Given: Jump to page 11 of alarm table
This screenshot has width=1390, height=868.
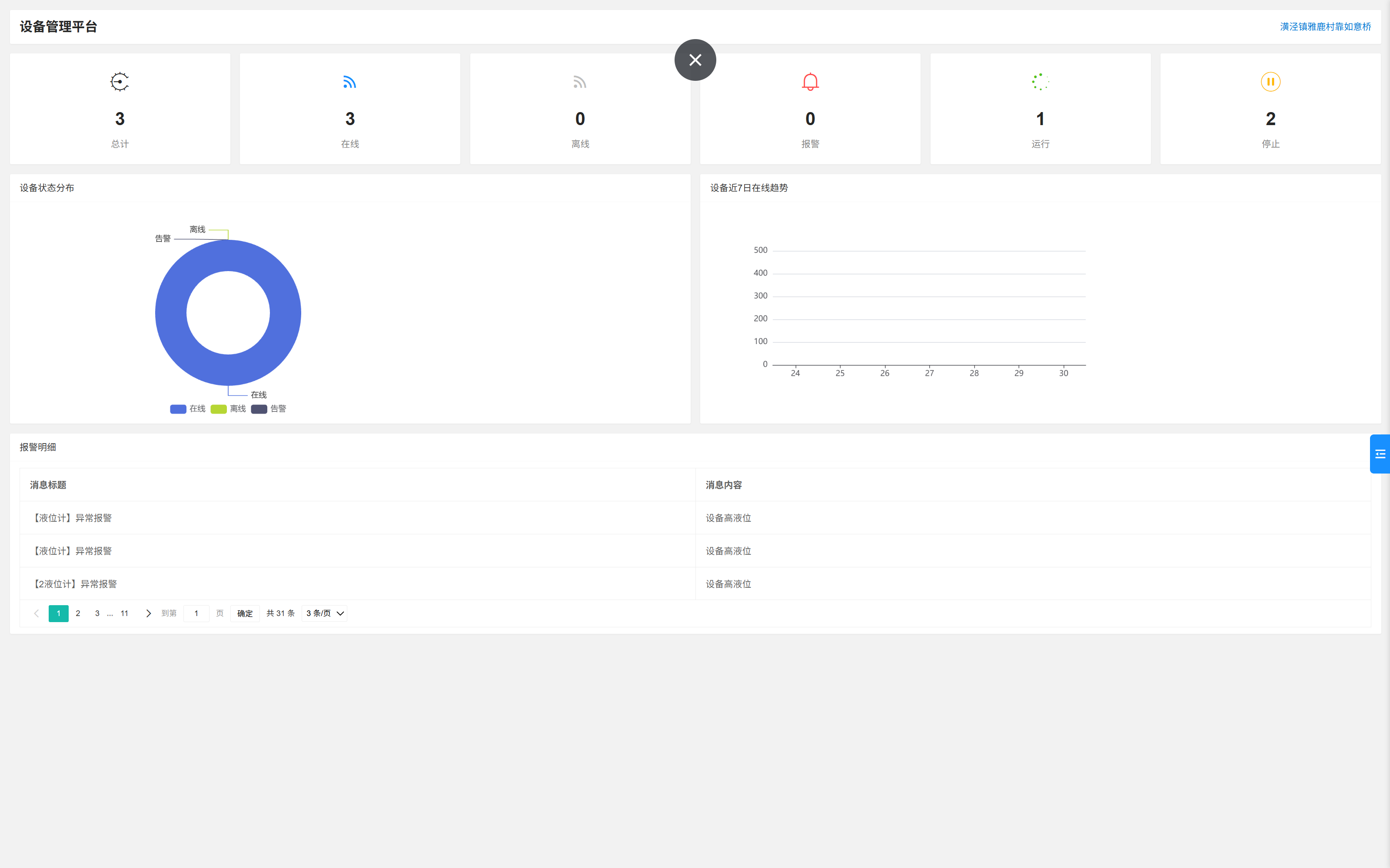Looking at the screenshot, I should (x=124, y=613).
